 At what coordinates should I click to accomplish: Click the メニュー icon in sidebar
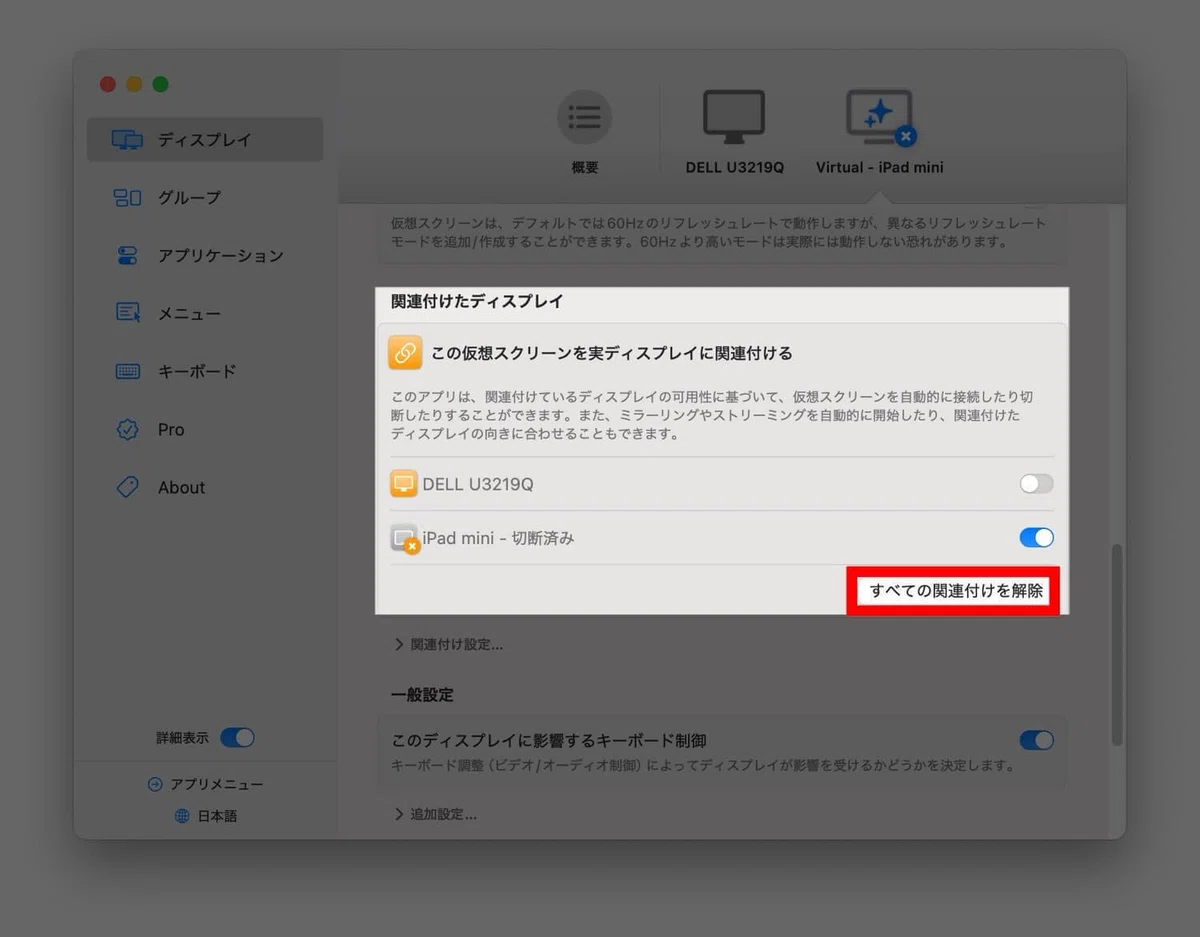click(127, 314)
